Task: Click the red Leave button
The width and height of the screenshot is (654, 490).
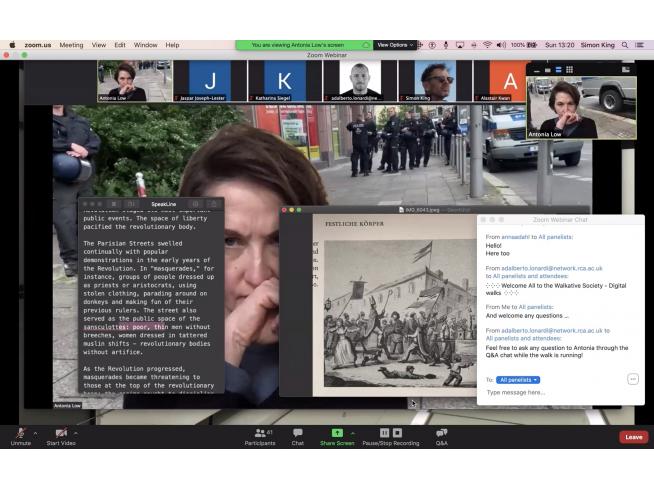Action: point(633,437)
